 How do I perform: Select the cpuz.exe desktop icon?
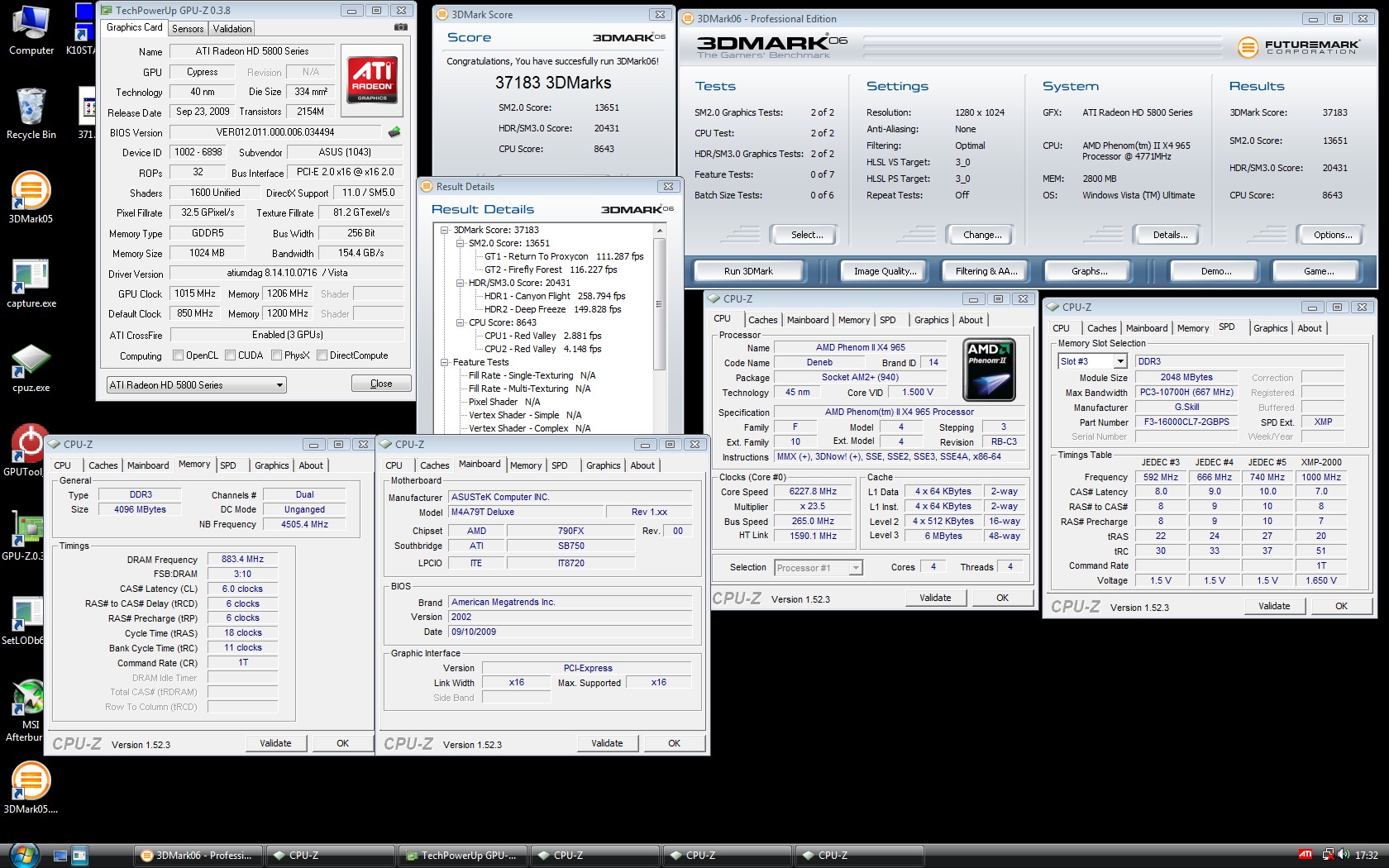[x=31, y=368]
